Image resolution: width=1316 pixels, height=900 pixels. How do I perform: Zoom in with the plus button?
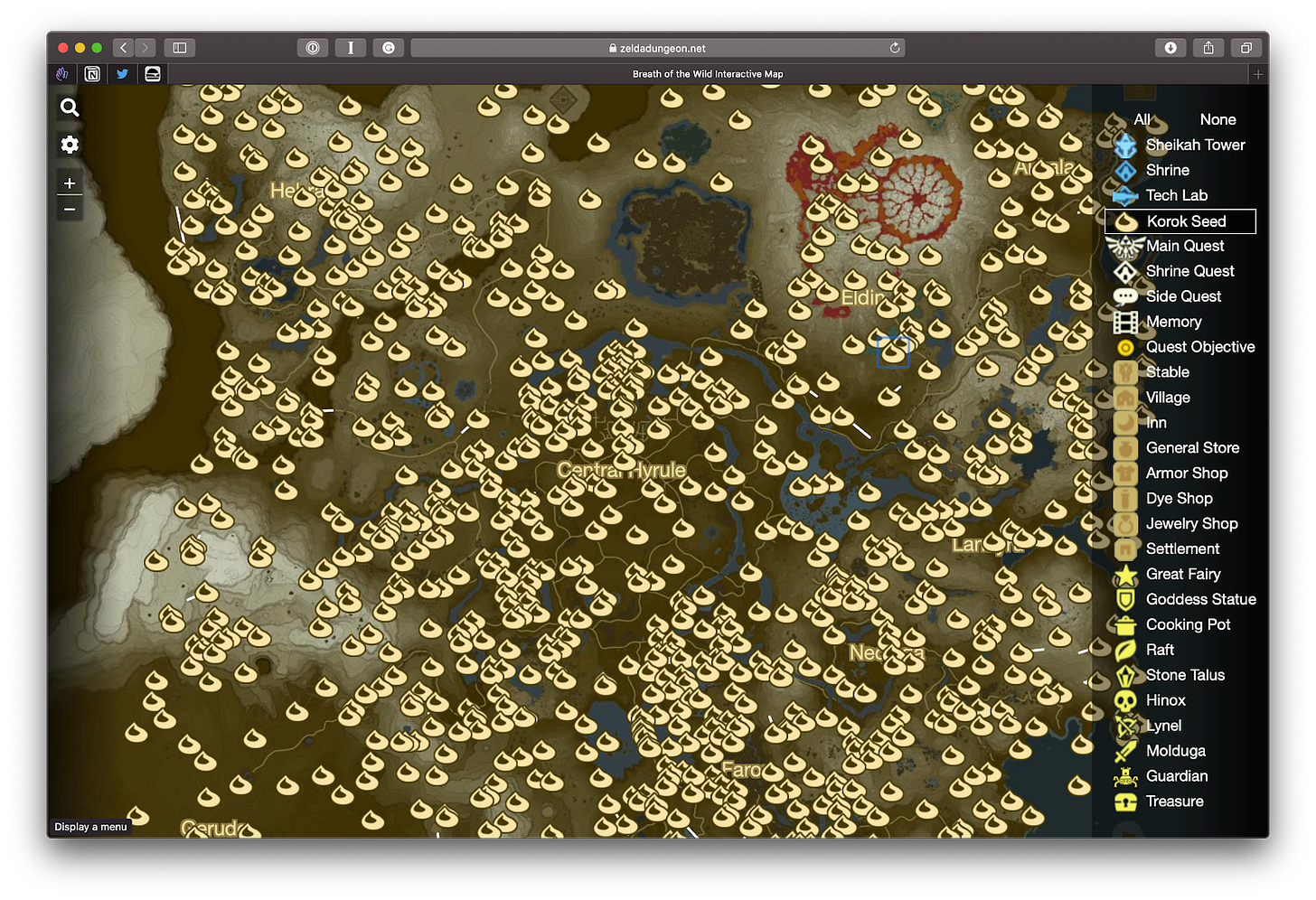(70, 183)
